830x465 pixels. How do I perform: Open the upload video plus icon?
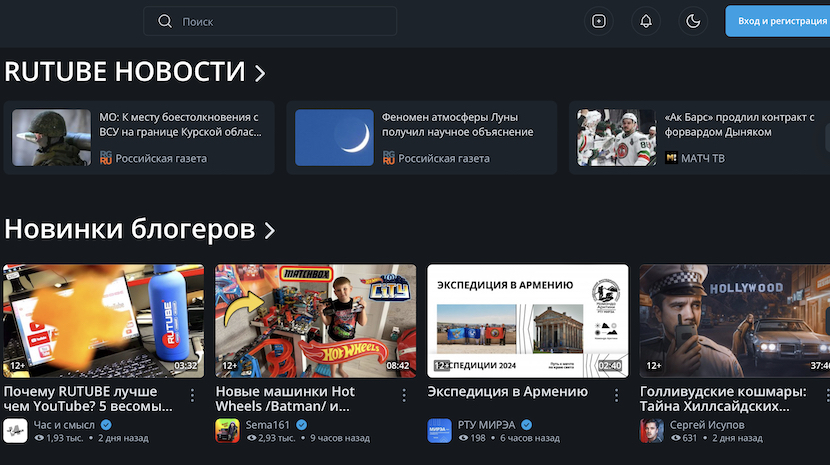coord(599,21)
